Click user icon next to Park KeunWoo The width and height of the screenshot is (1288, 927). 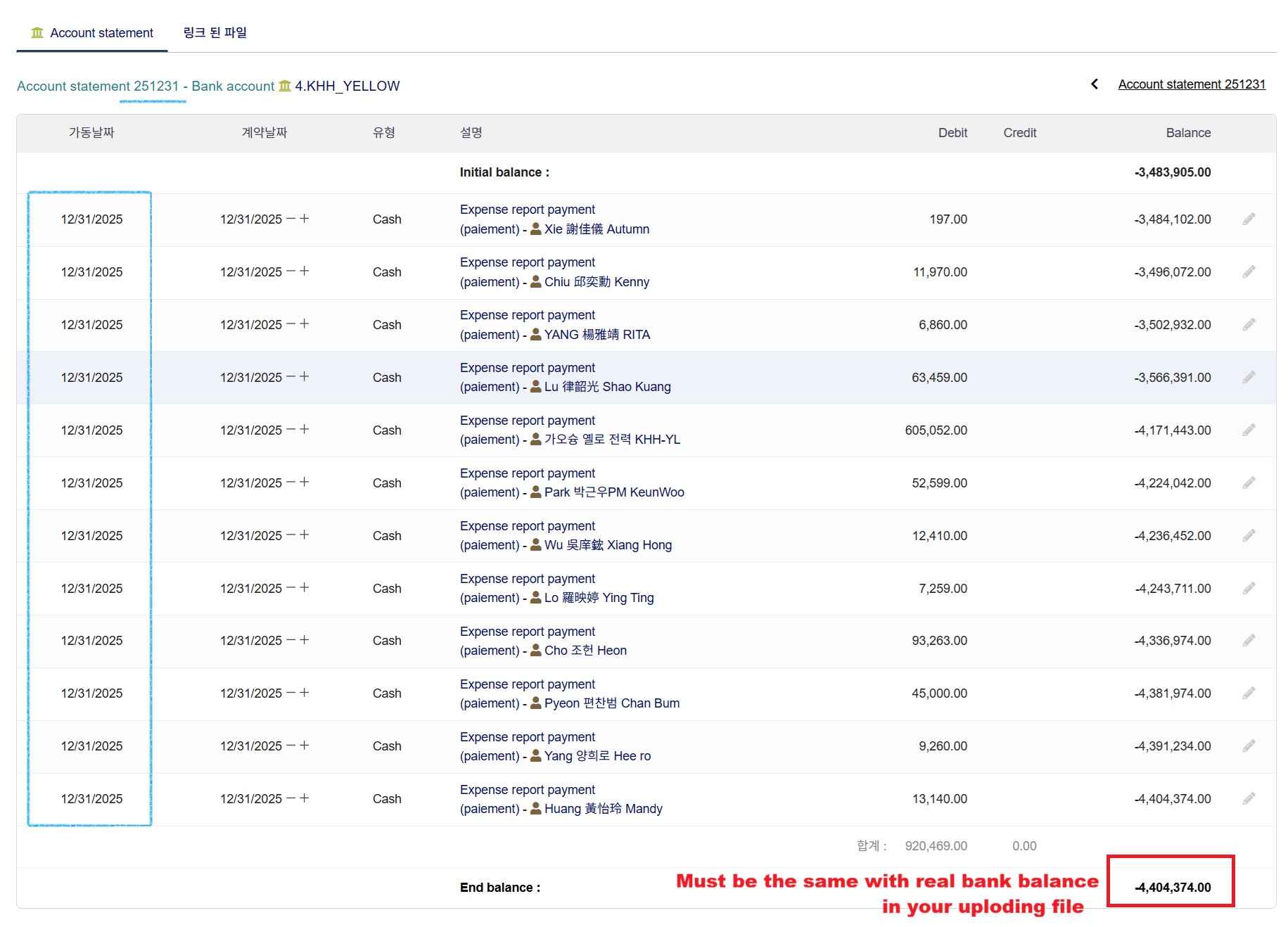(x=536, y=492)
